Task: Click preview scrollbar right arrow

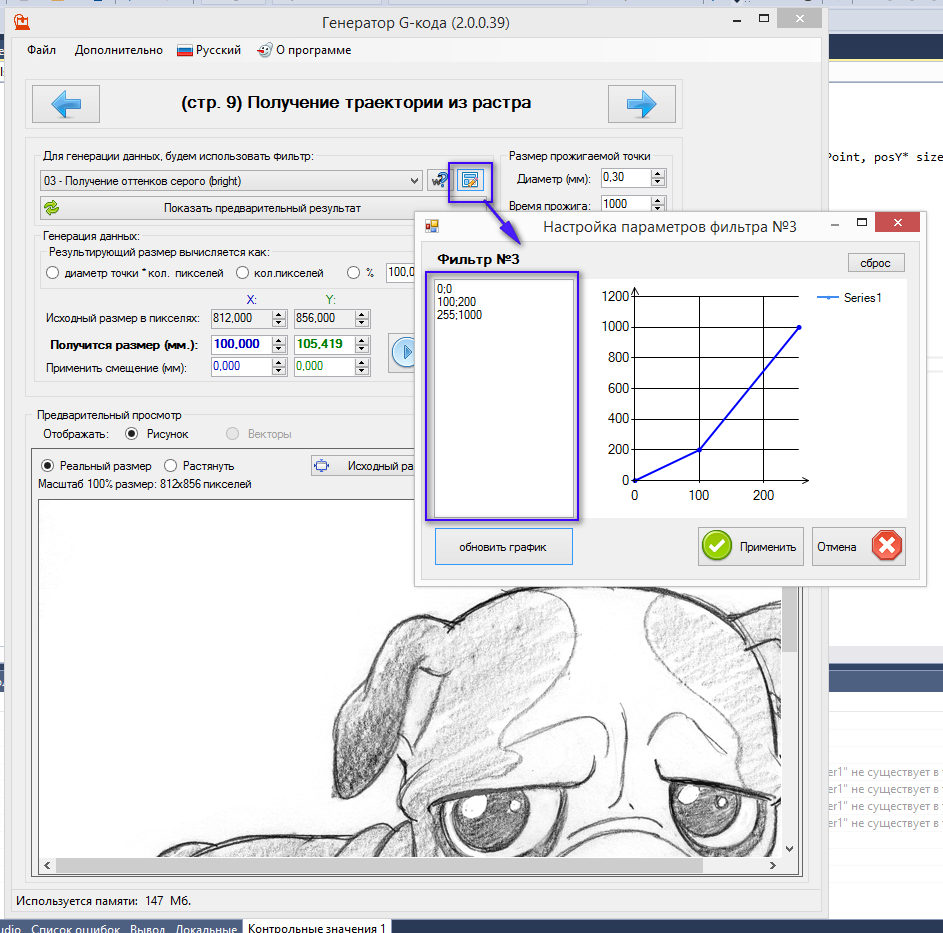Action: pyautogui.click(x=773, y=865)
